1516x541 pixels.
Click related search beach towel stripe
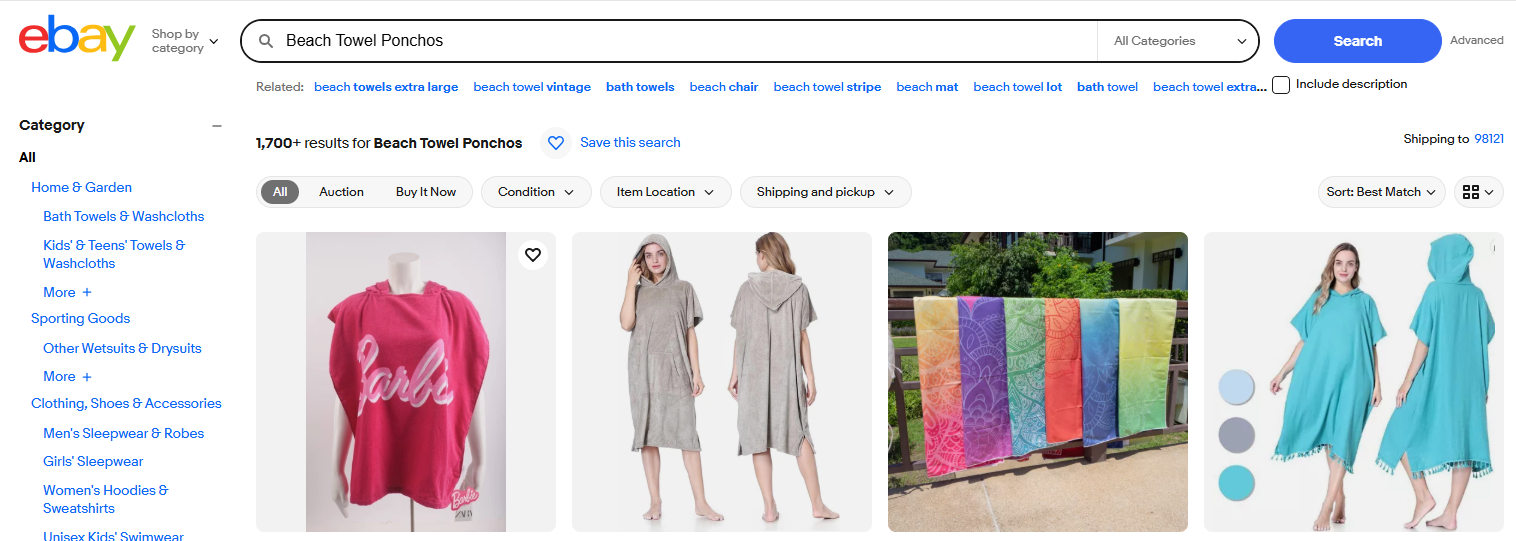(x=827, y=87)
